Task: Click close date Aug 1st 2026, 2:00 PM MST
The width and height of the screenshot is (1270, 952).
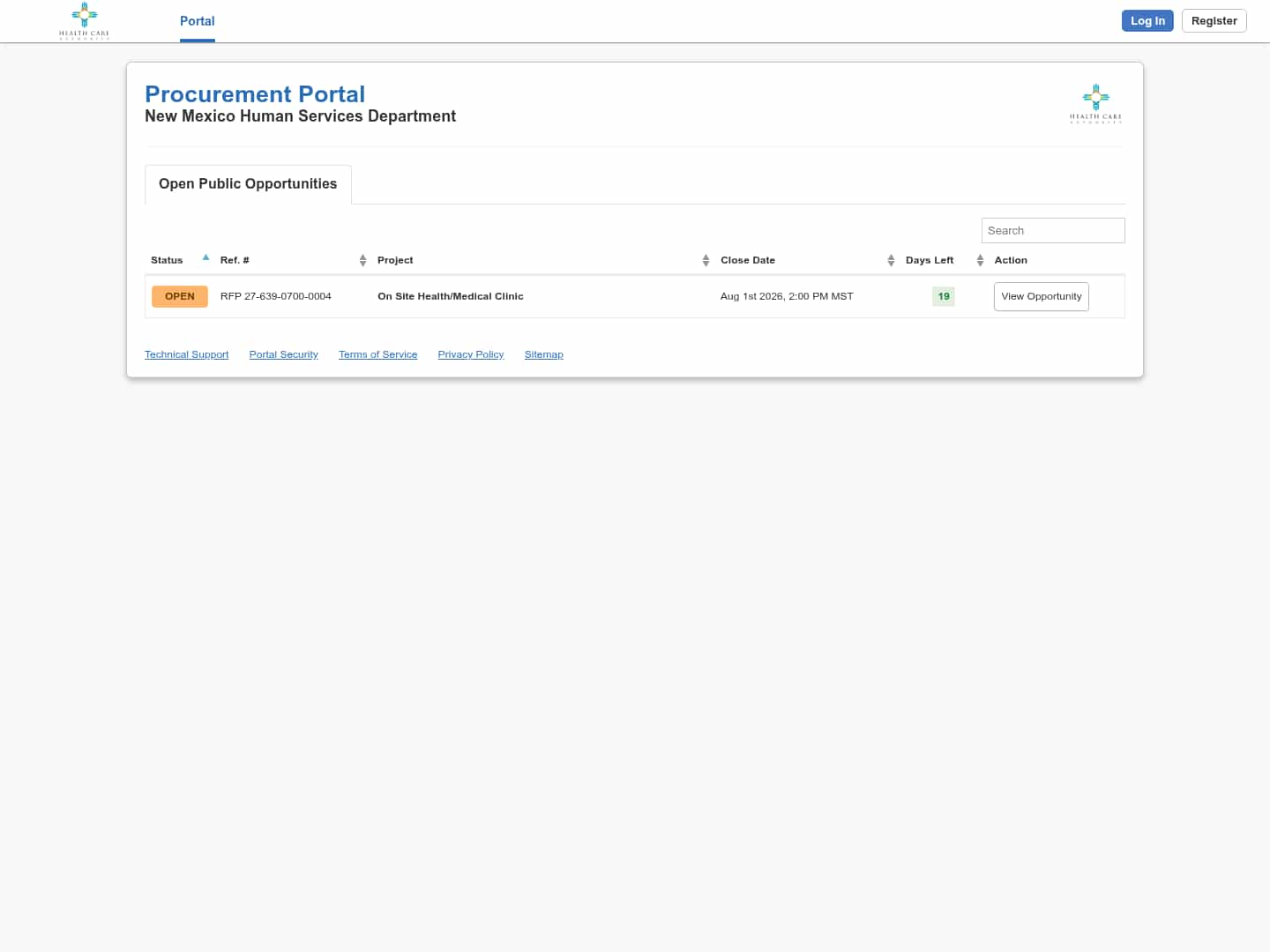Action: click(787, 296)
